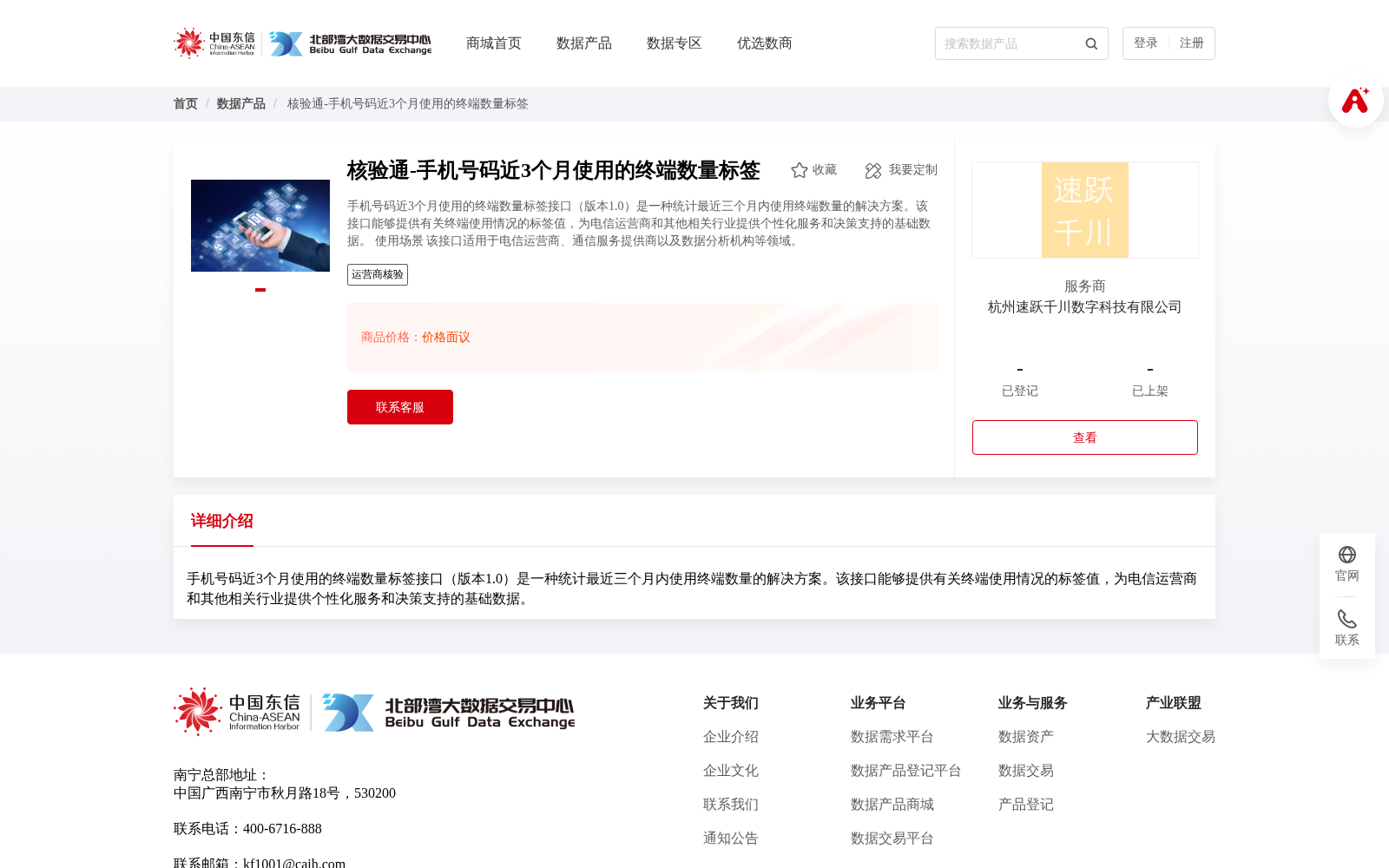Viewport: 1389px width, 868px height.
Task: Click the 产业联盟 footer heading
Action: coord(1174,703)
